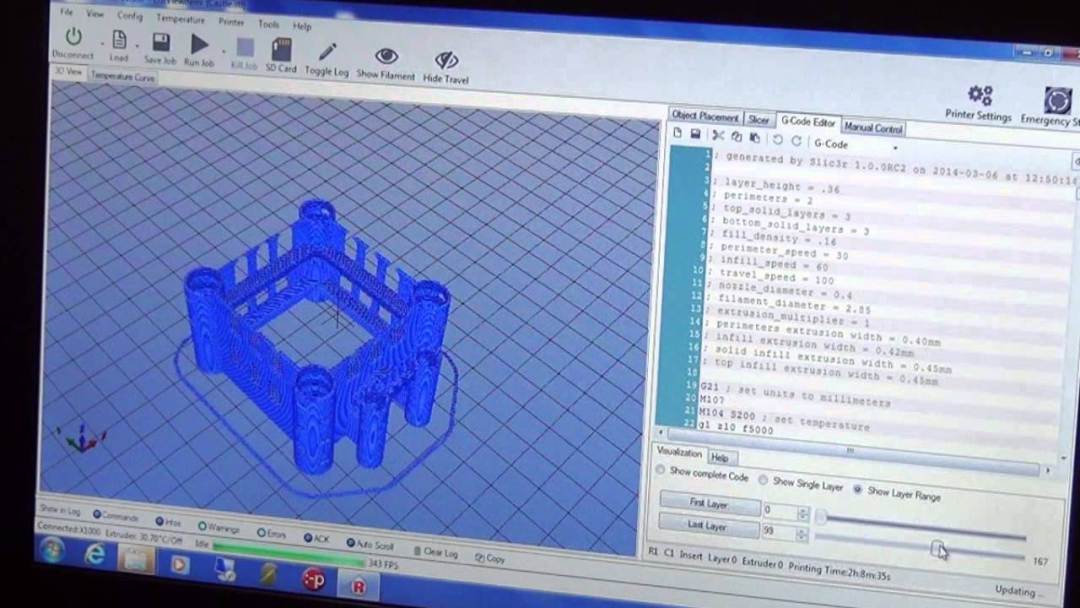Viewport: 1080px width, 608px height.
Task: Adjust First Layer value stepper
Action: 803,513
